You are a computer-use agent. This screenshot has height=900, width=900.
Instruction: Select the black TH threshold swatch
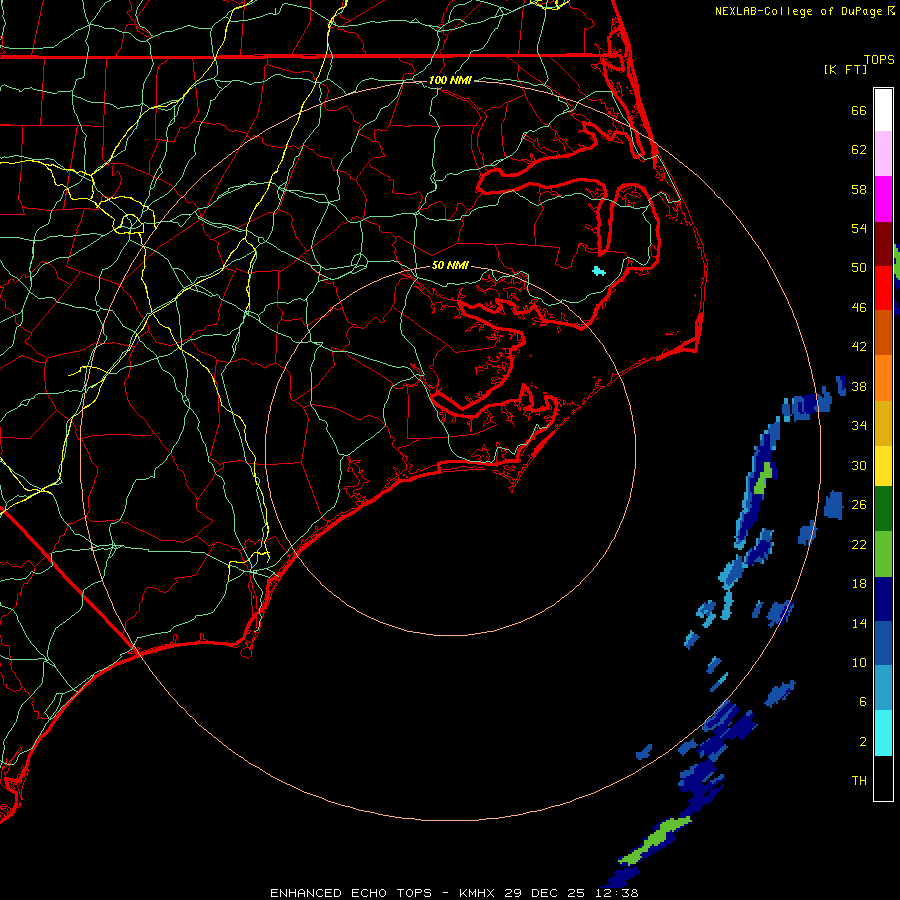883,778
